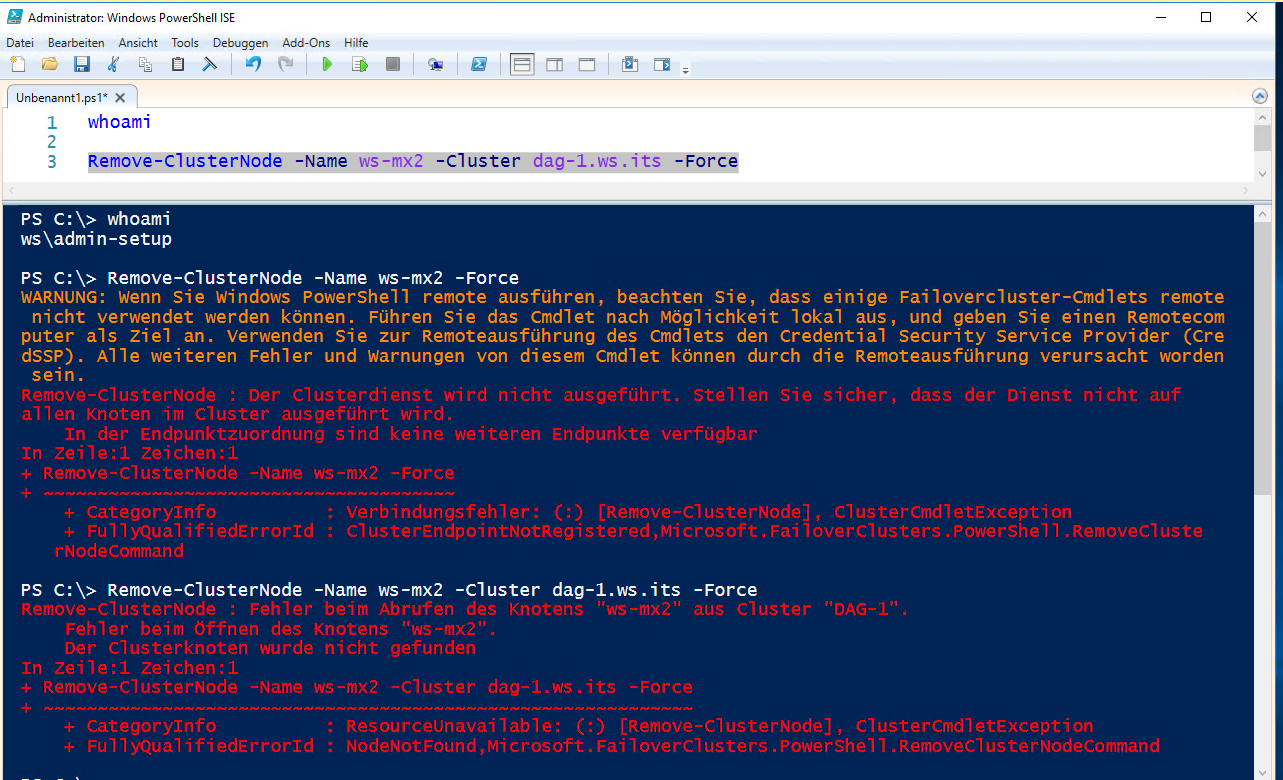Screen dimensions: 1283x780
Task: Click 'Der Clusterknoten wurde nicht gefunden' message
Action: pos(270,648)
